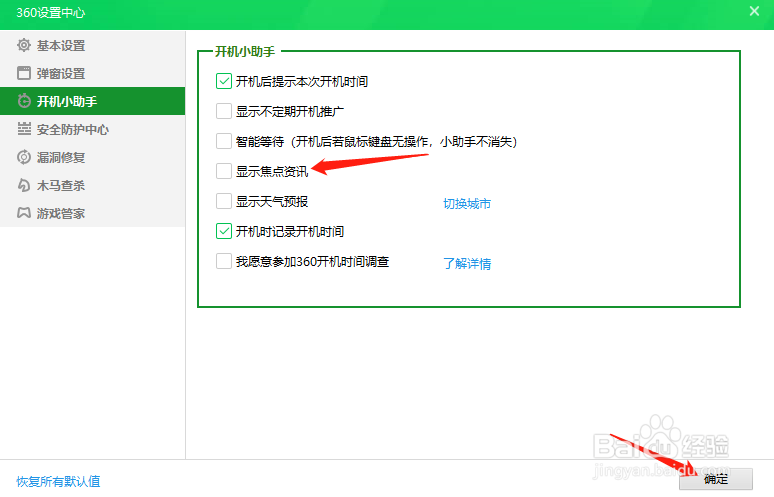Screen dimensions: 774x497
Task: Click the trojan scan icon beside 木马查杀
Action: [x=24, y=185]
